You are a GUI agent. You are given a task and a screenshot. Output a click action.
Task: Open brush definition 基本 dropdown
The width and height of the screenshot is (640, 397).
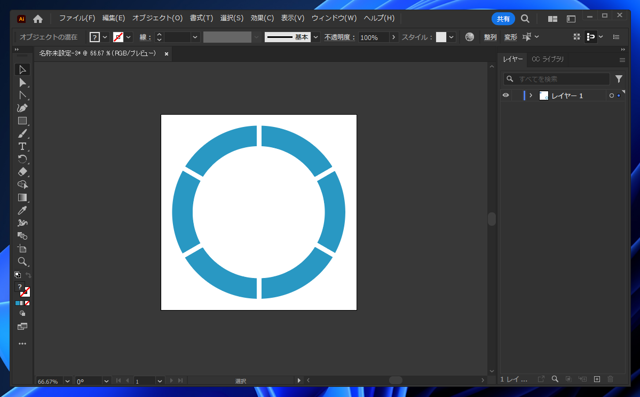click(x=316, y=37)
